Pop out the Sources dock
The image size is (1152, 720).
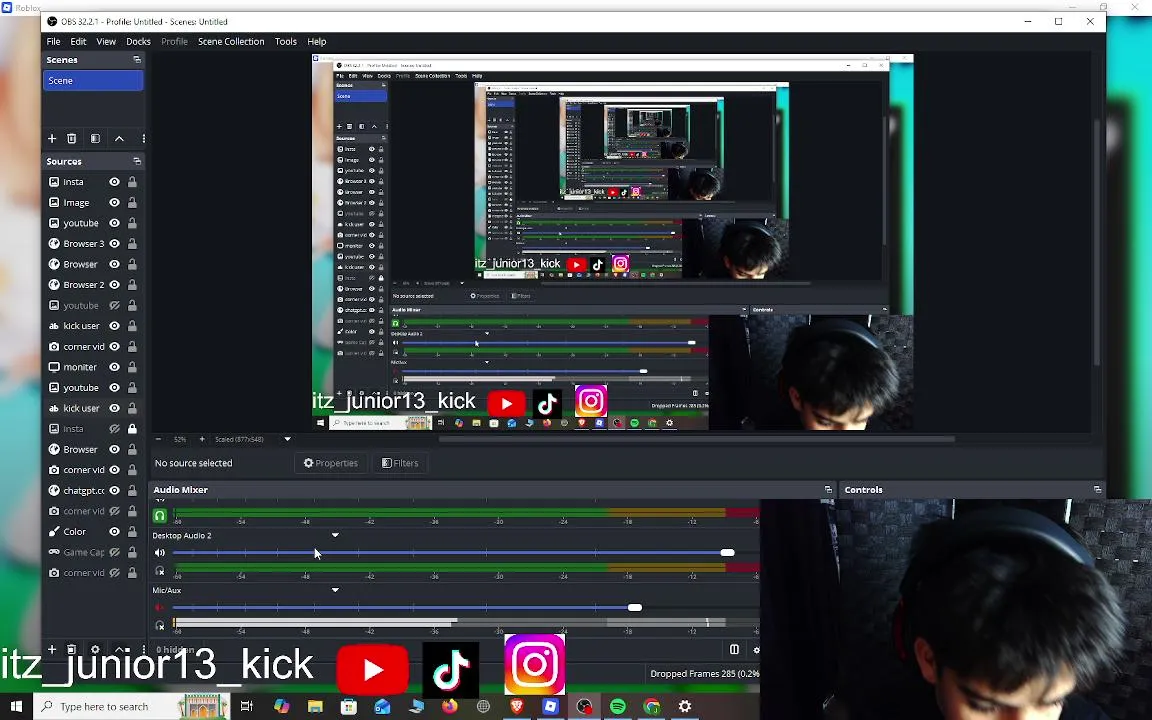pos(137,161)
